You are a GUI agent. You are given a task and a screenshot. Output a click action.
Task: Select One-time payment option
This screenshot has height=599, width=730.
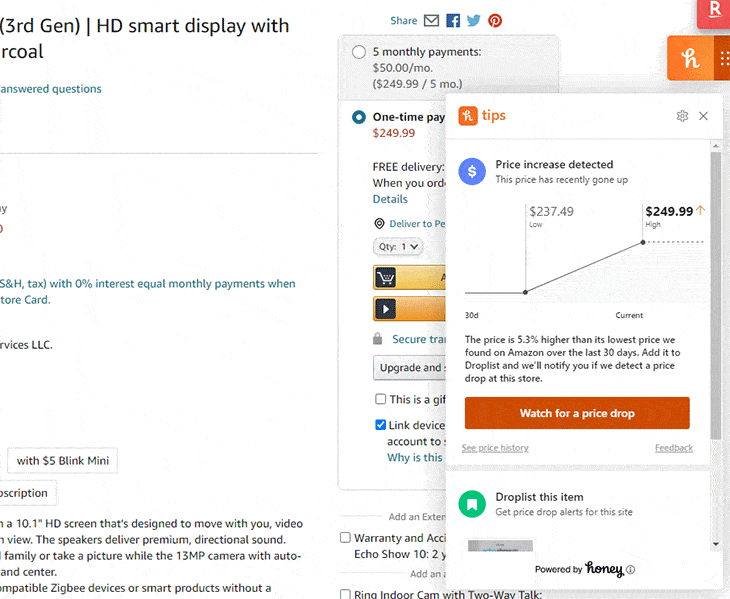tap(358, 117)
